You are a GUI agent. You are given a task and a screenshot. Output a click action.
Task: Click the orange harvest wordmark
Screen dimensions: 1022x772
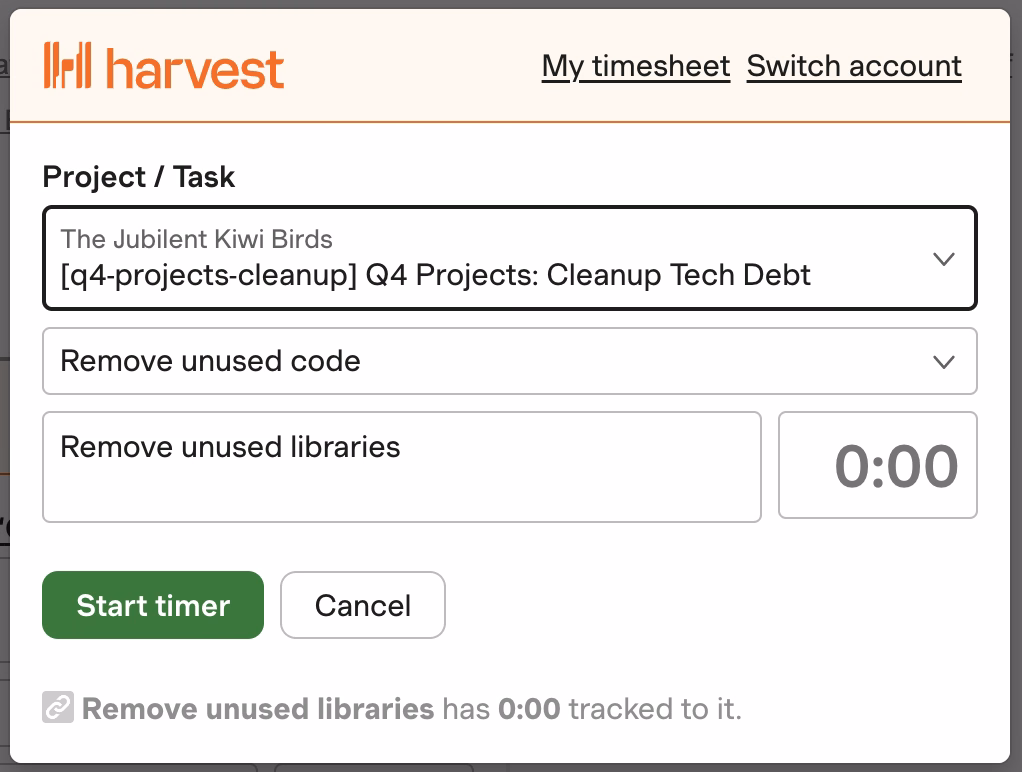[195, 68]
